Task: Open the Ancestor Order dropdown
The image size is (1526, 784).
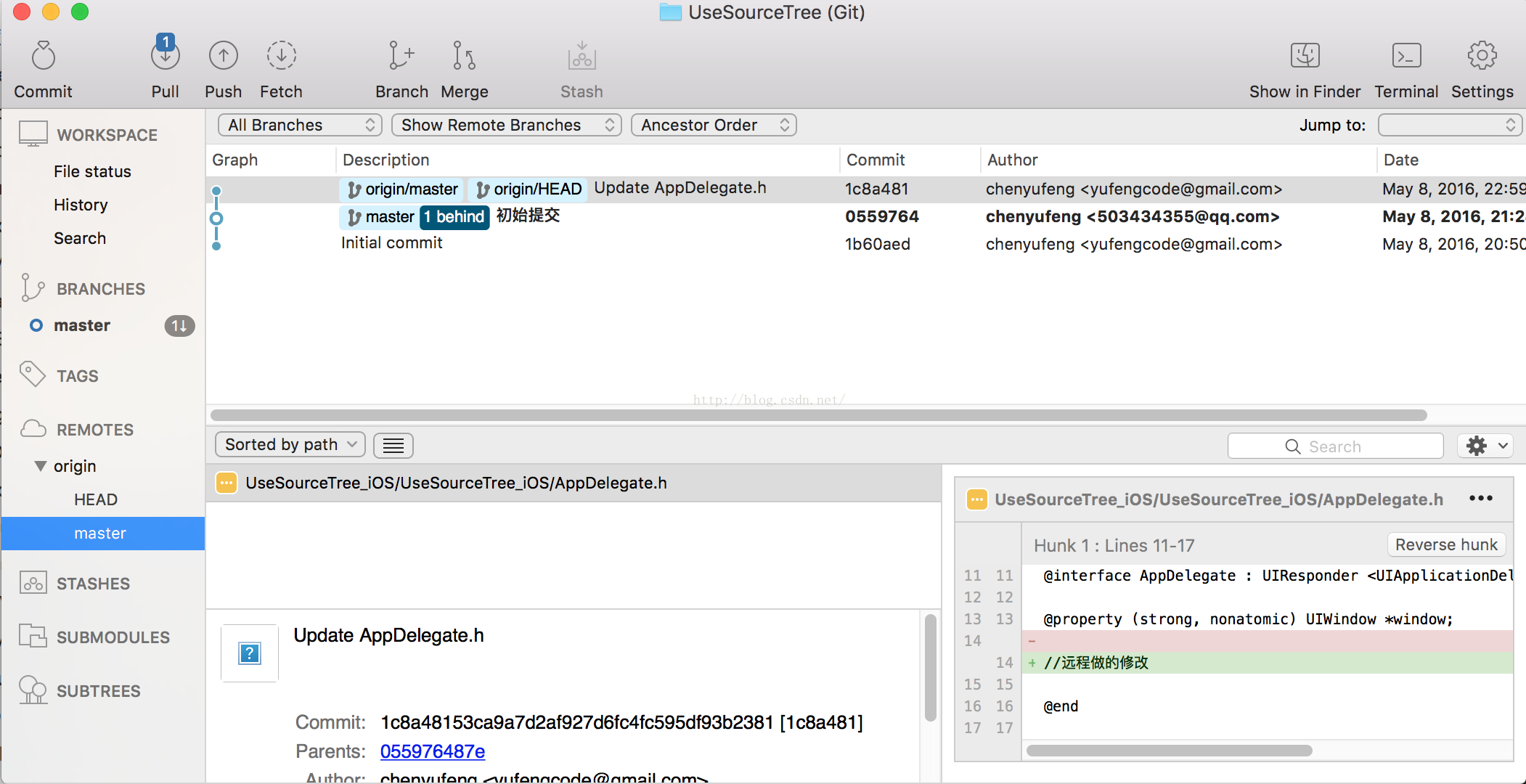Action: (713, 125)
